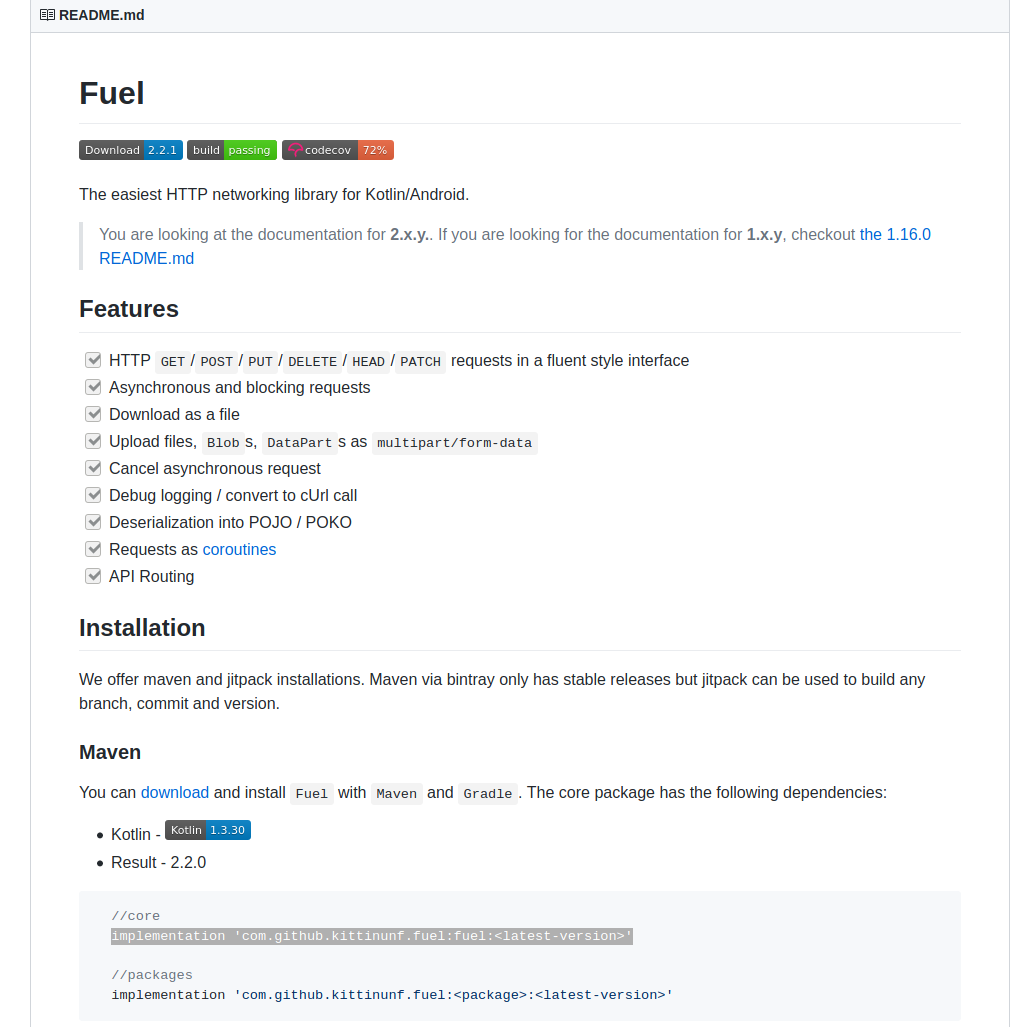The width and height of the screenshot is (1036, 1027).
Task: Click the download hyperlink under Maven
Action: click(175, 792)
